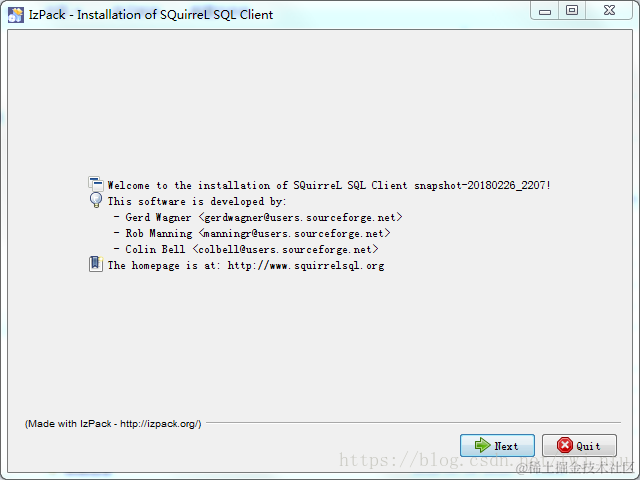
Task: Maximize the IzPack installer window
Action: click(x=572, y=10)
